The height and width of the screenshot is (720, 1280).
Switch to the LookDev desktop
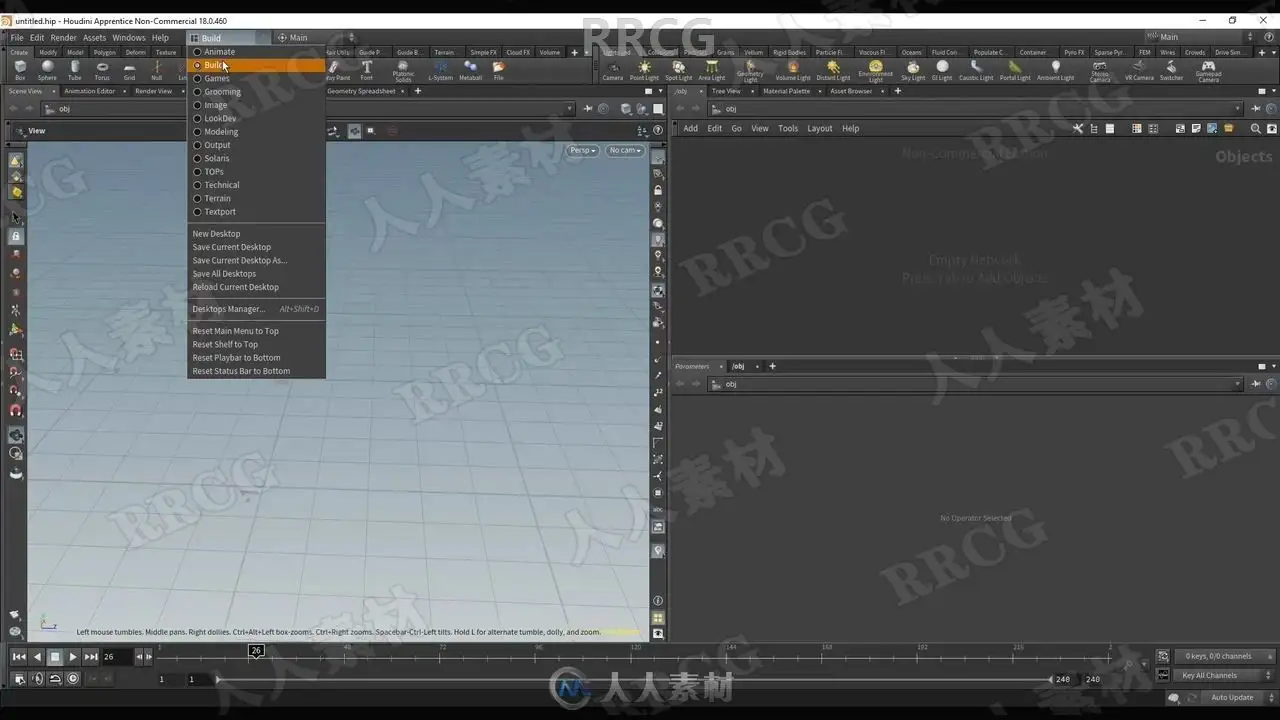click(x=256, y=118)
